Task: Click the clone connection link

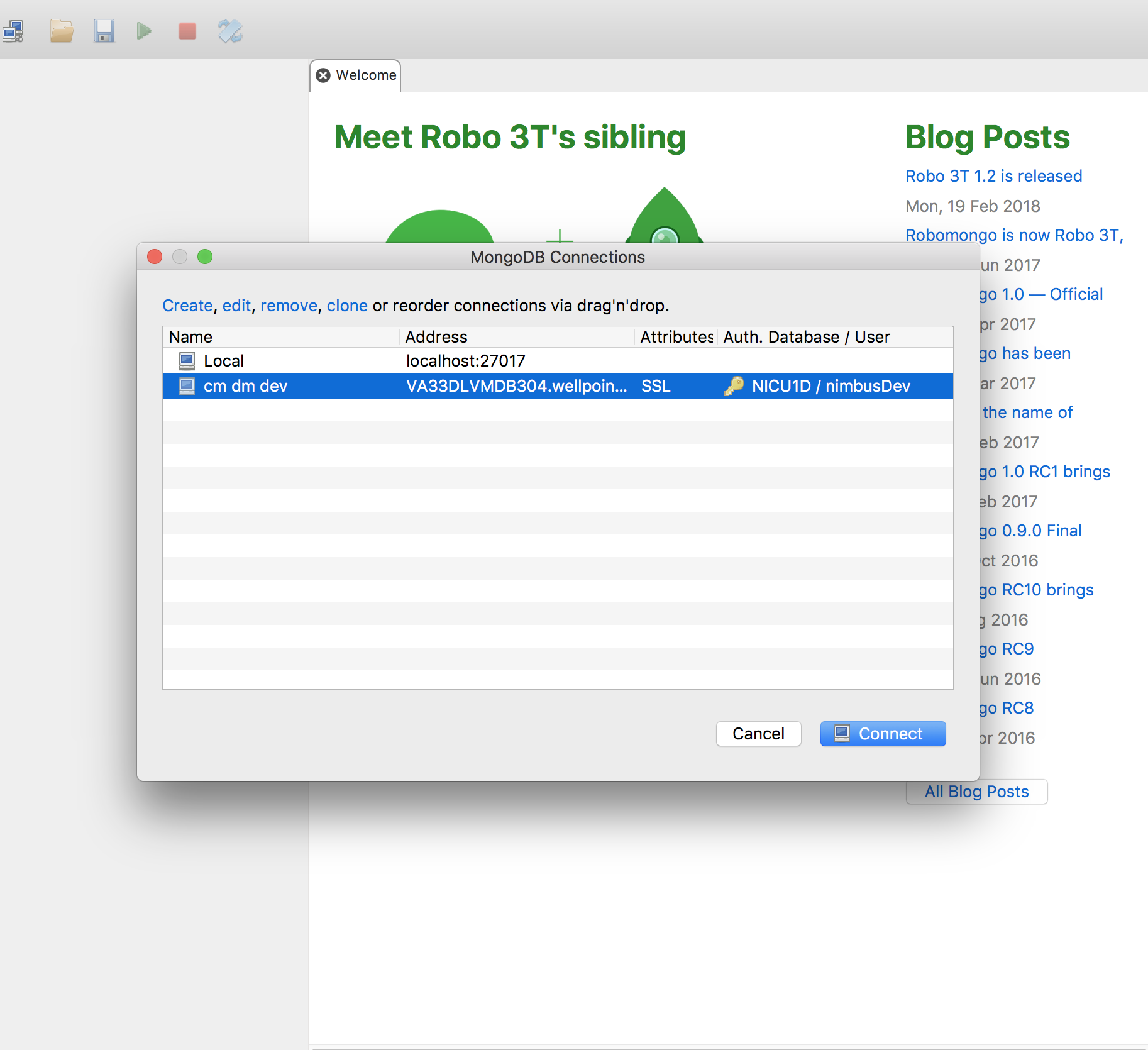Action: coord(347,306)
